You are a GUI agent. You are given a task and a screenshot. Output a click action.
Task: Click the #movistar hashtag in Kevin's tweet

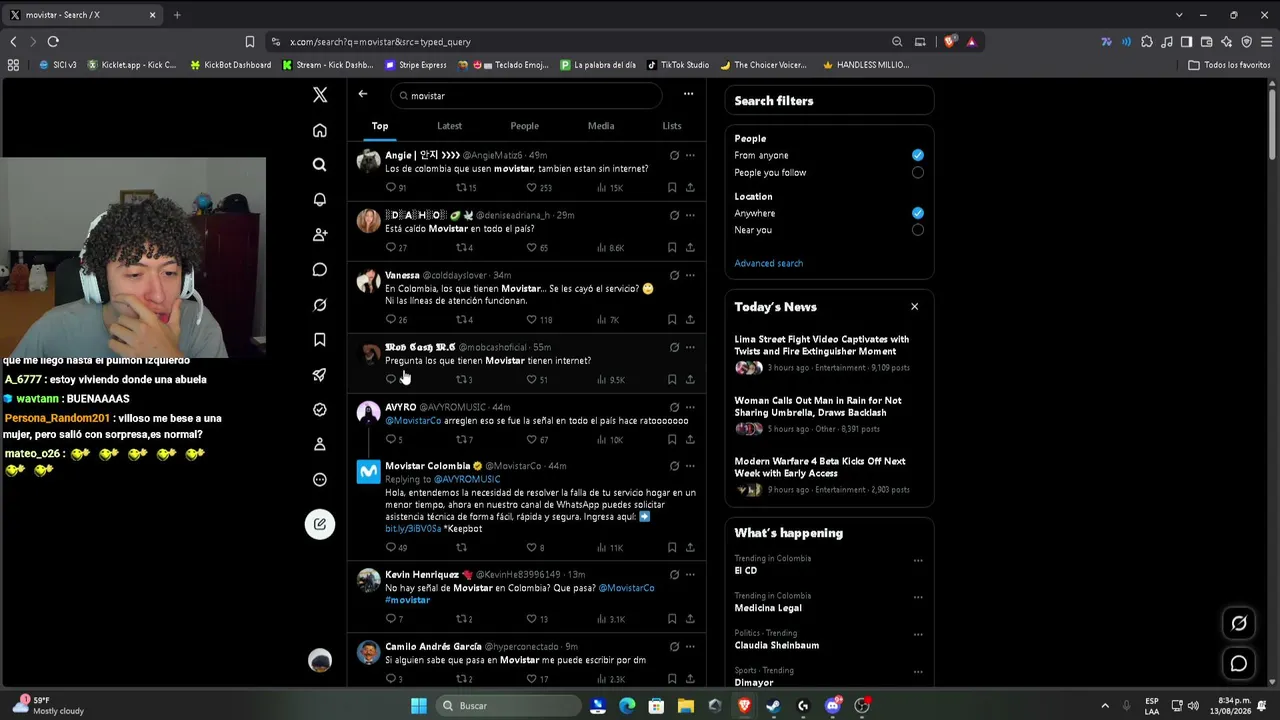407,600
